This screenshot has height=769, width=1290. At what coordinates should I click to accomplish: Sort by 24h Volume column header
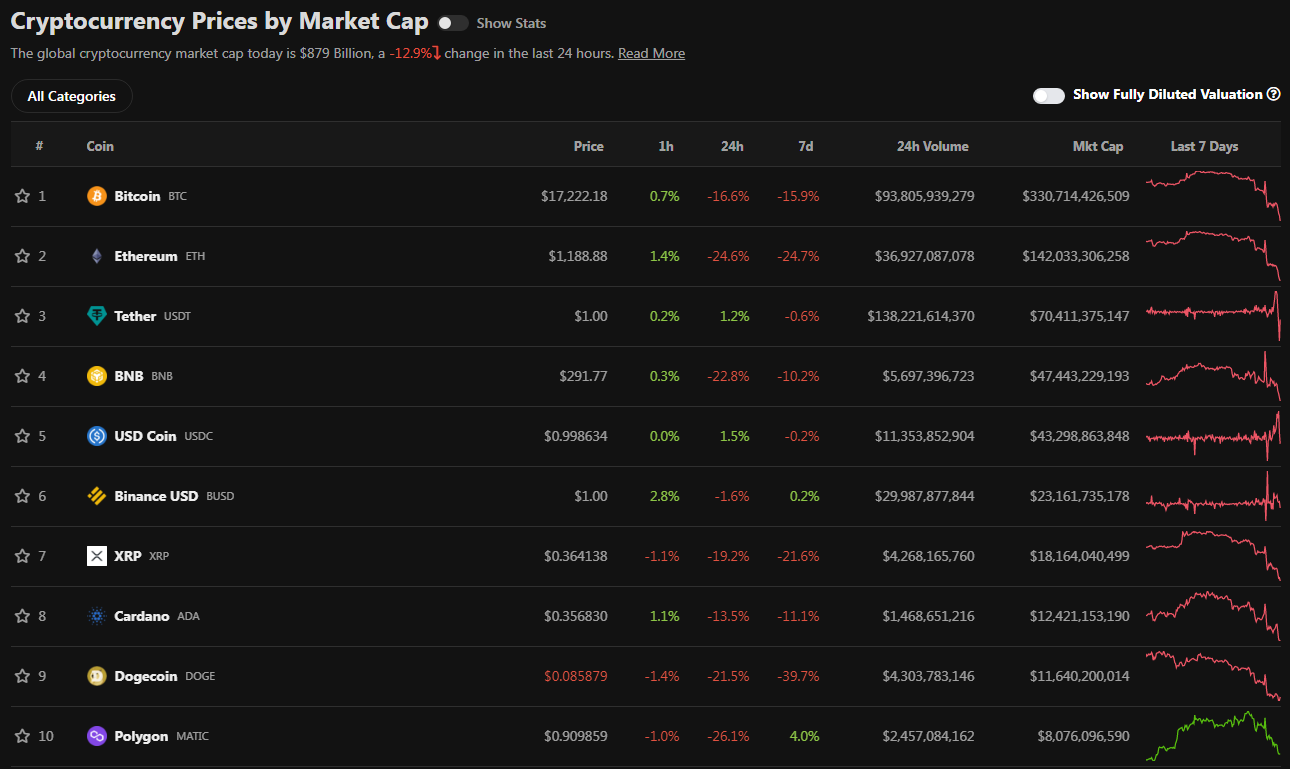[933, 146]
